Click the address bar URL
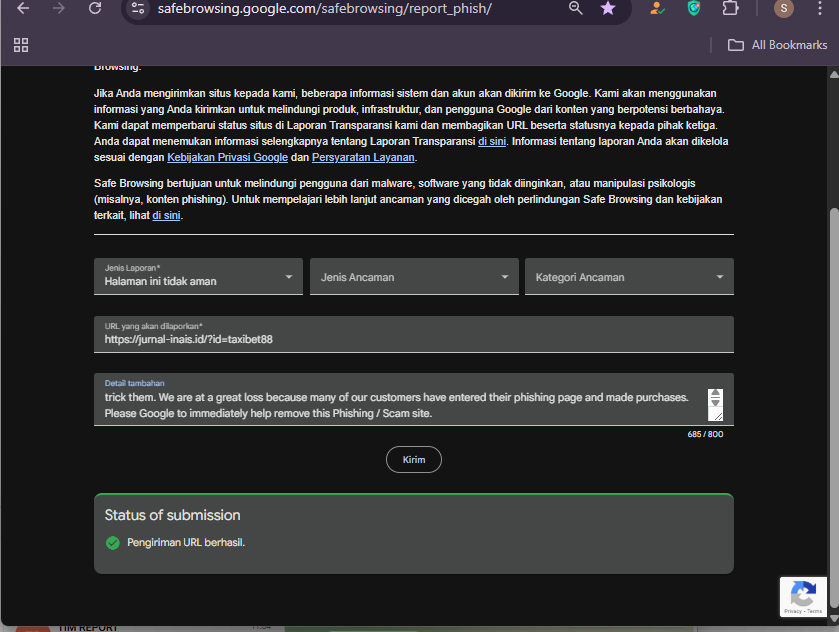Viewport: 839px width, 632px height. click(324, 9)
